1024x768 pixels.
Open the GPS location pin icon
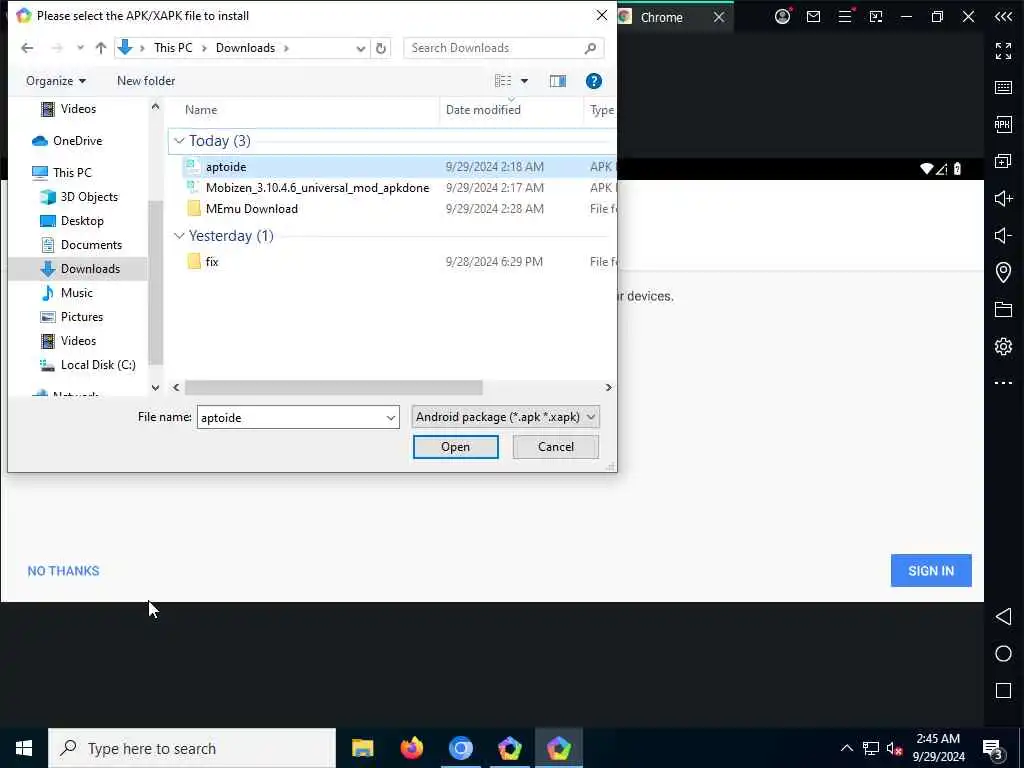[1003, 272]
